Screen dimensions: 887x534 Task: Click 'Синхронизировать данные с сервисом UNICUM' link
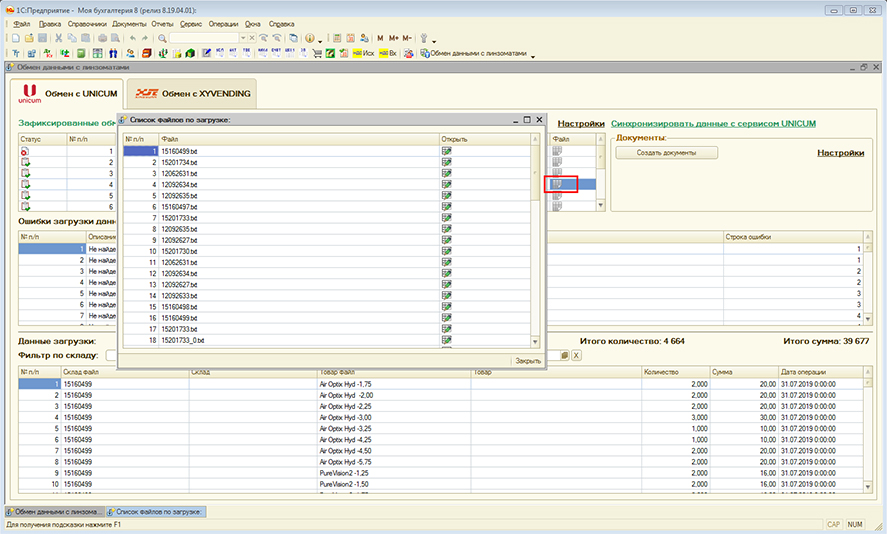(x=712, y=123)
